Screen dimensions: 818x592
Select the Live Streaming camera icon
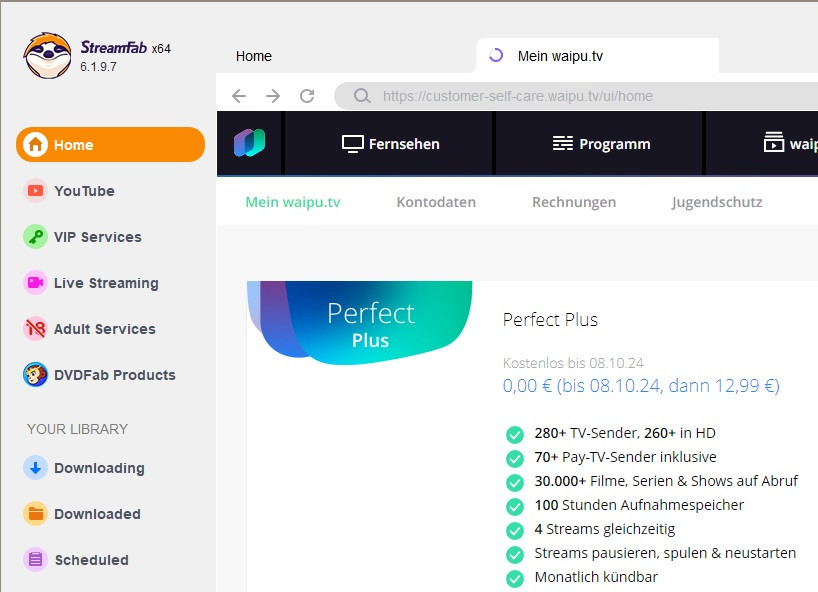pyautogui.click(x=36, y=283)
